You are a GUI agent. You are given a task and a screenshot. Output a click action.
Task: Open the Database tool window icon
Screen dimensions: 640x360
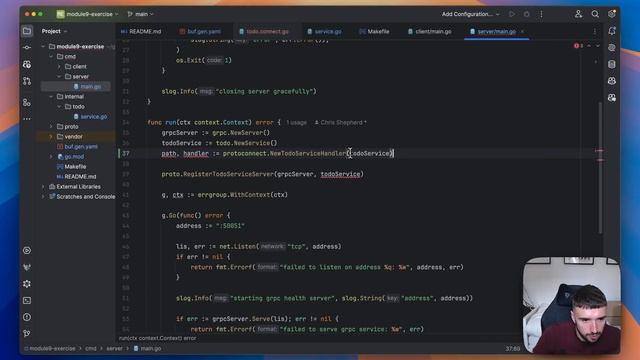pos(611,64)
